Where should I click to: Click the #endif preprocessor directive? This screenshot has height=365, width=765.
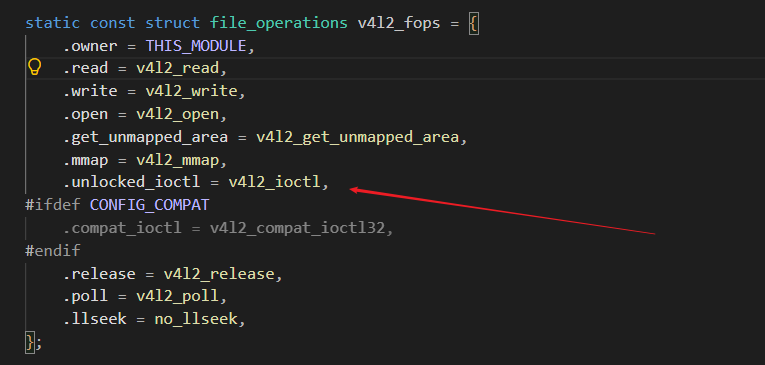[53, 251]
